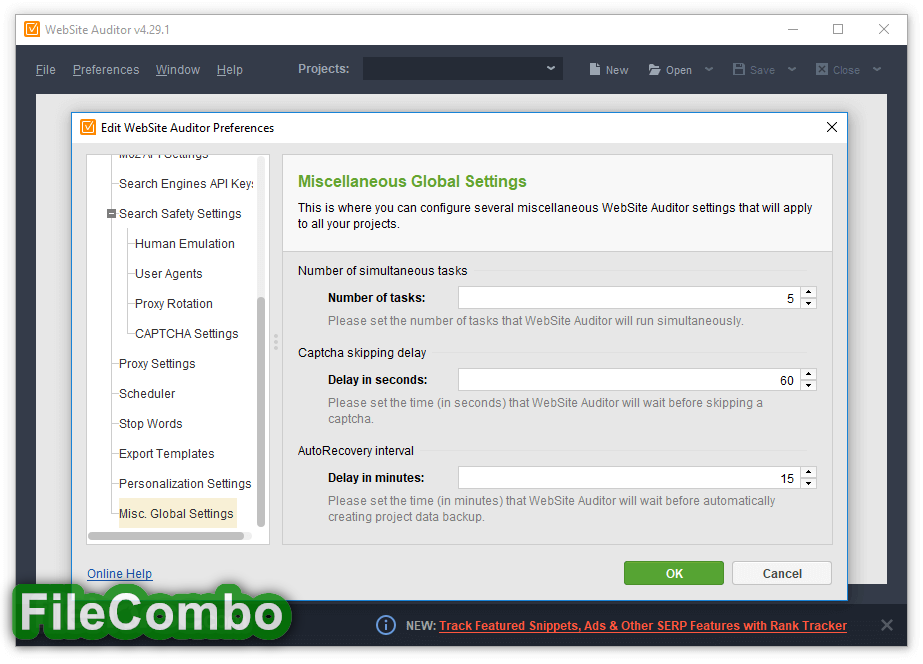Viewport: 923px width, 664px height.
Task: Select Scheduler item
Action: 147,394
